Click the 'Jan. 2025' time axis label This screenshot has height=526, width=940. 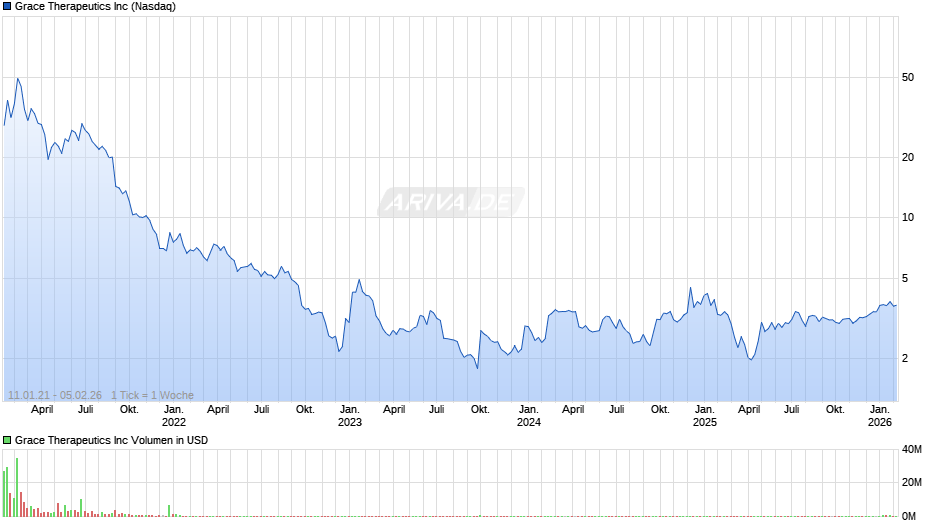pos(704,416)
